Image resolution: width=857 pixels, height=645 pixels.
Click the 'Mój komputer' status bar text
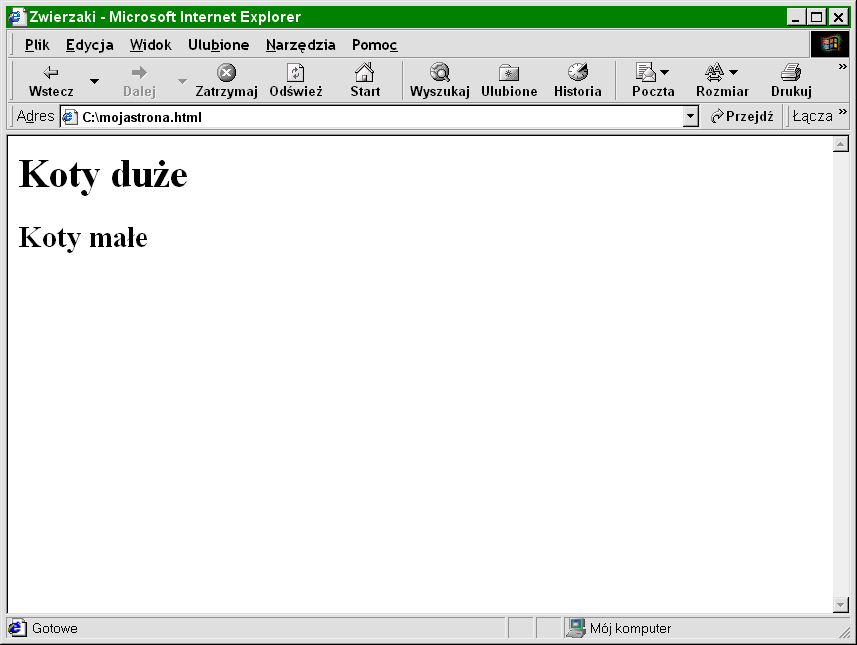click(630, 629)
